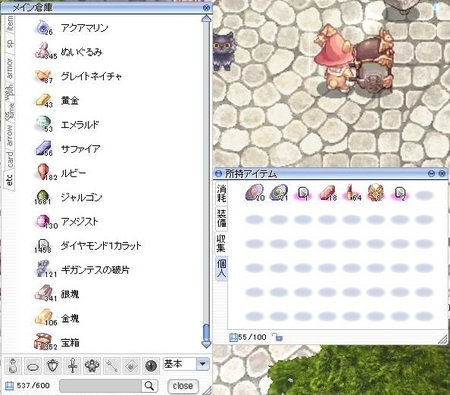
Task: Click the storage scrollbar up arrow
Action: point(206,19)
